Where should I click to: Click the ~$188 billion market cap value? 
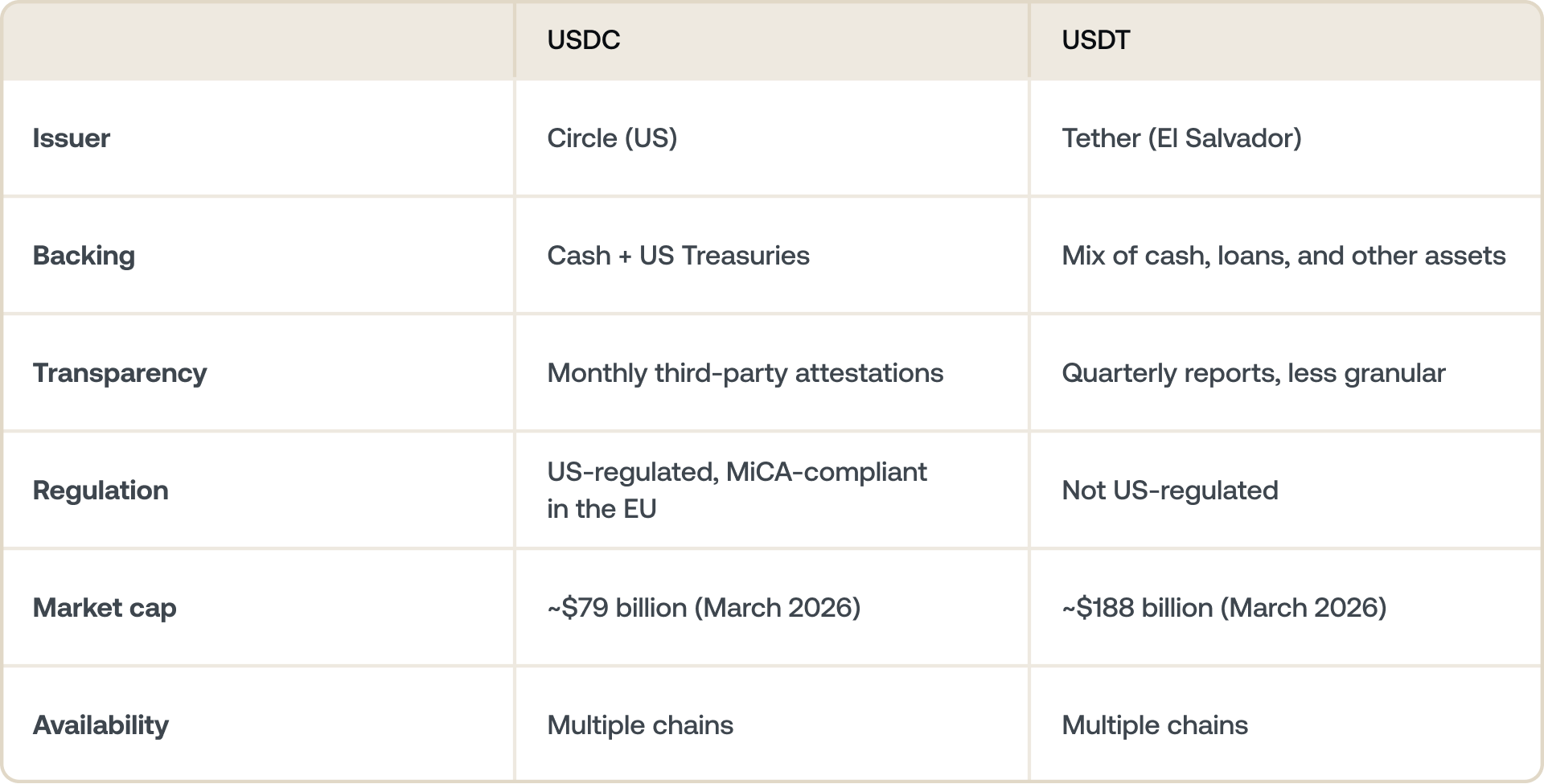pos(1224,608)
